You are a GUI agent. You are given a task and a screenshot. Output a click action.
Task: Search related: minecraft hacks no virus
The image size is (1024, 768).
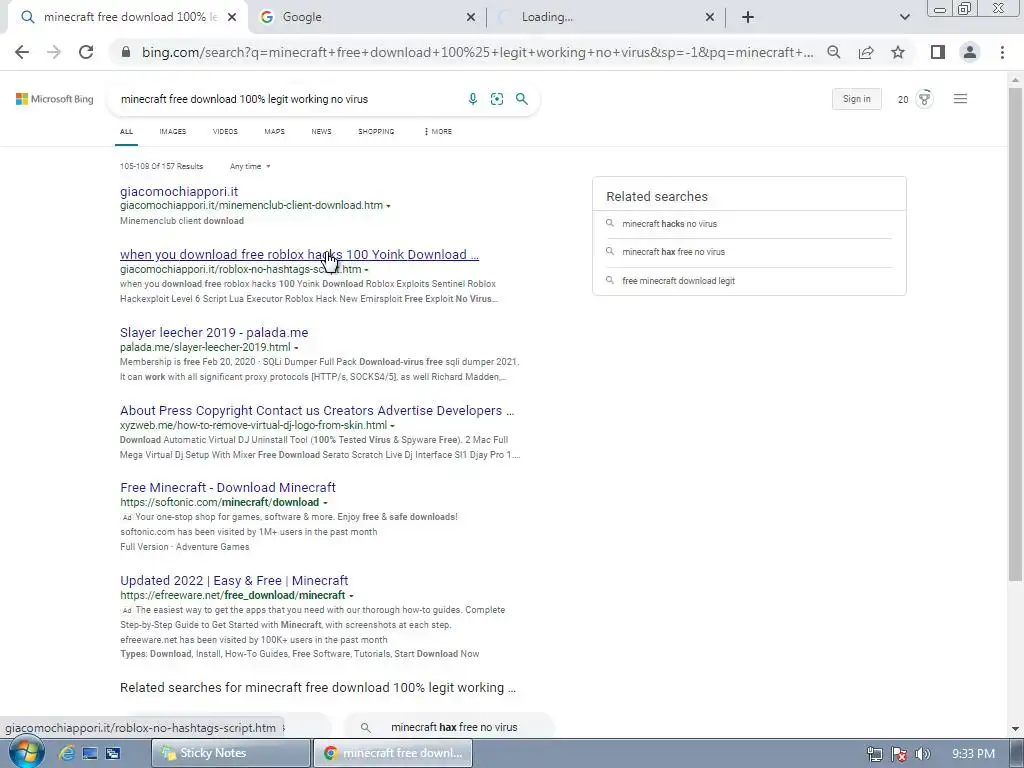[669, 224]
